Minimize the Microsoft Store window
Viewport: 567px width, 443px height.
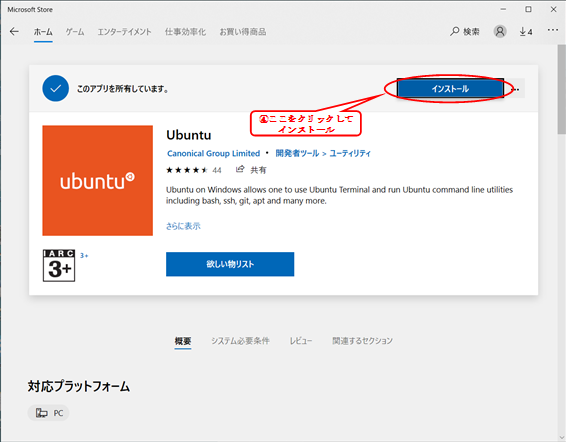pyautogui.click(x=503, y=9)
